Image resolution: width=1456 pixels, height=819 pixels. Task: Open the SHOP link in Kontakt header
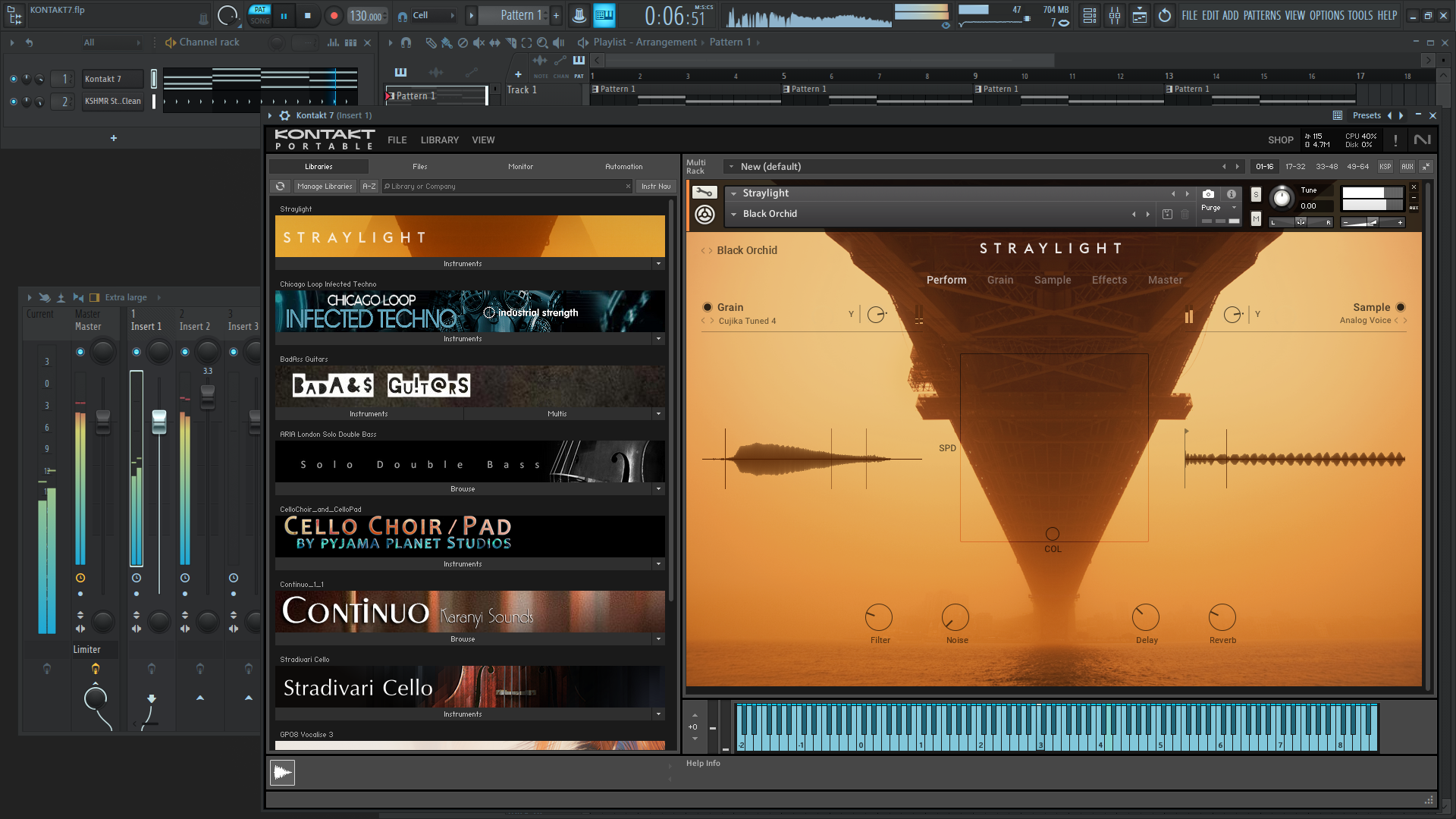[x=1281, y=140]
